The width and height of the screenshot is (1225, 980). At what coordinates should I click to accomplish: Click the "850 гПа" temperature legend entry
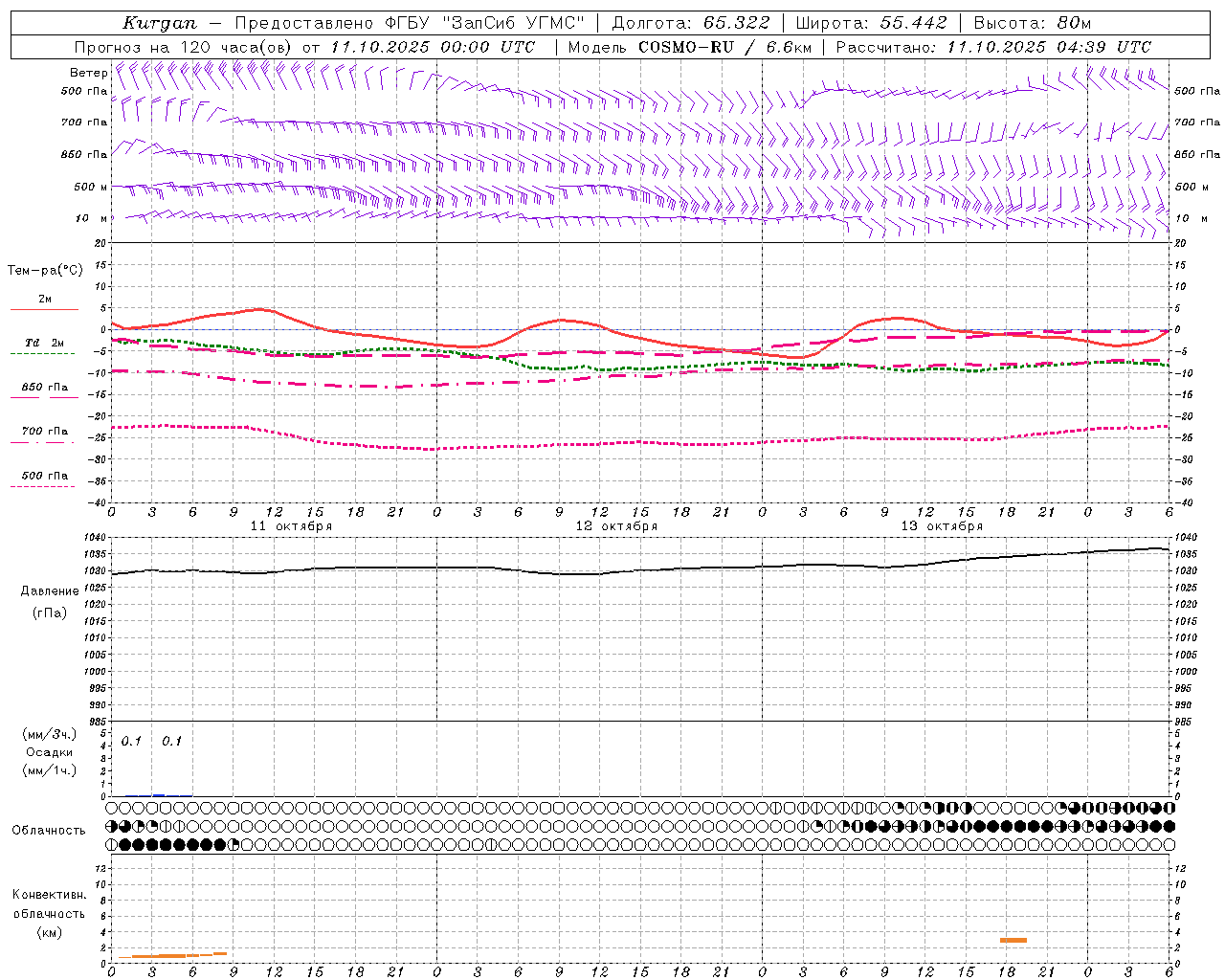[x=45, y=388]
